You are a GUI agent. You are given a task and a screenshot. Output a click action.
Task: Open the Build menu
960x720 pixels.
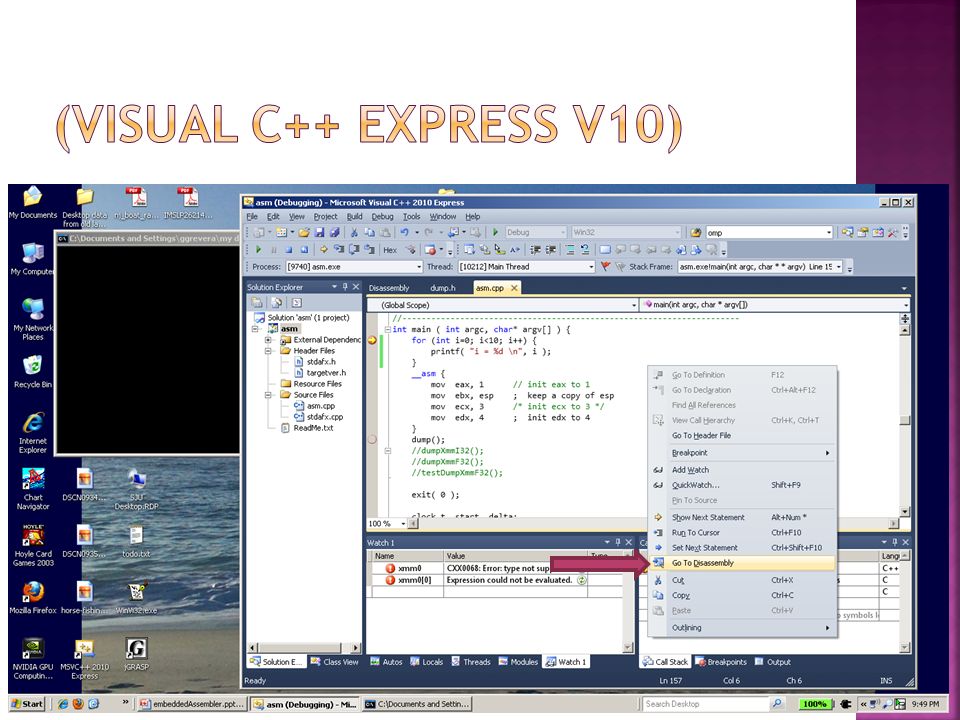coord(354,217)
